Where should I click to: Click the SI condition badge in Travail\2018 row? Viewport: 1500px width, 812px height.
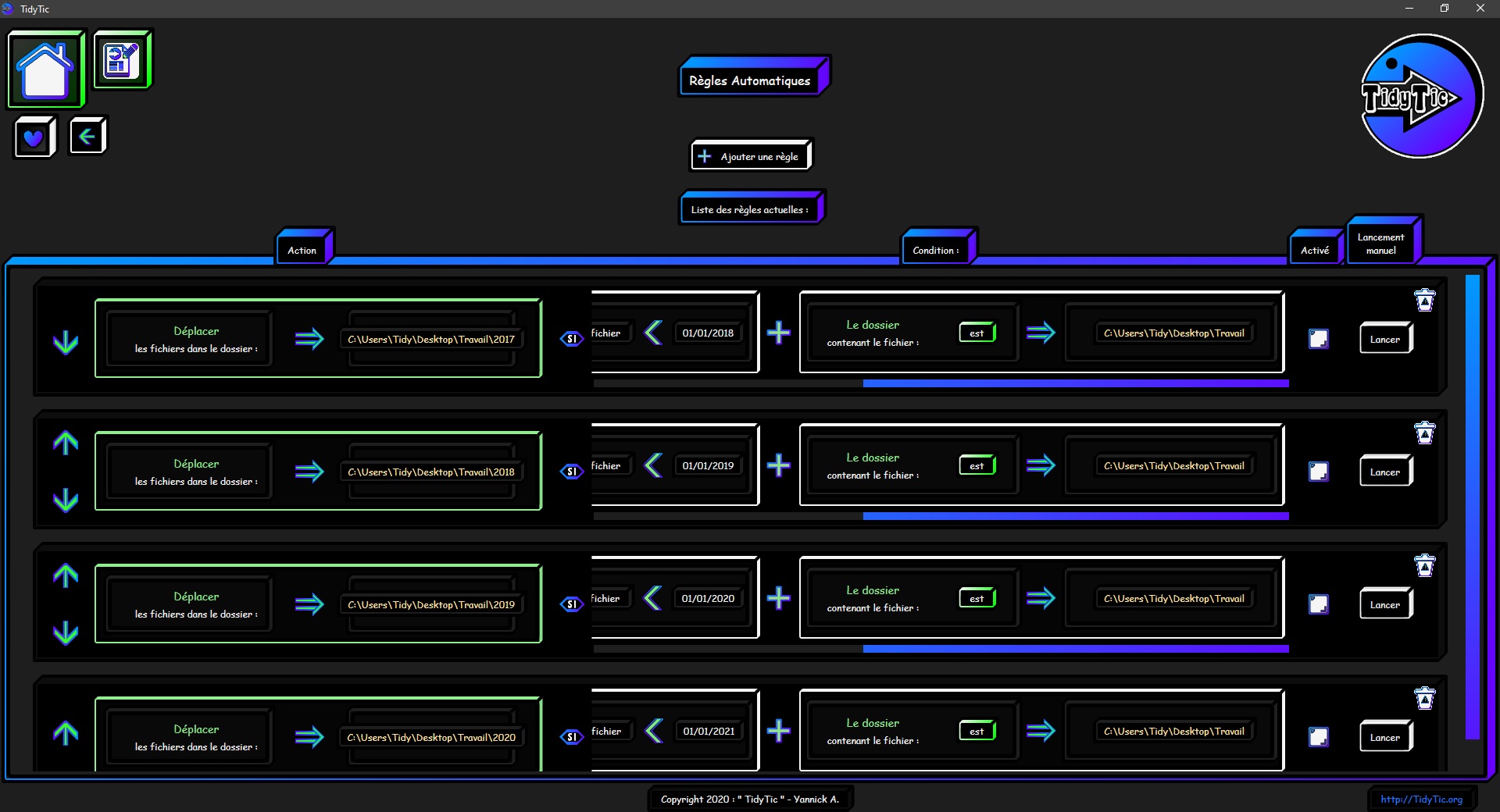572,472
